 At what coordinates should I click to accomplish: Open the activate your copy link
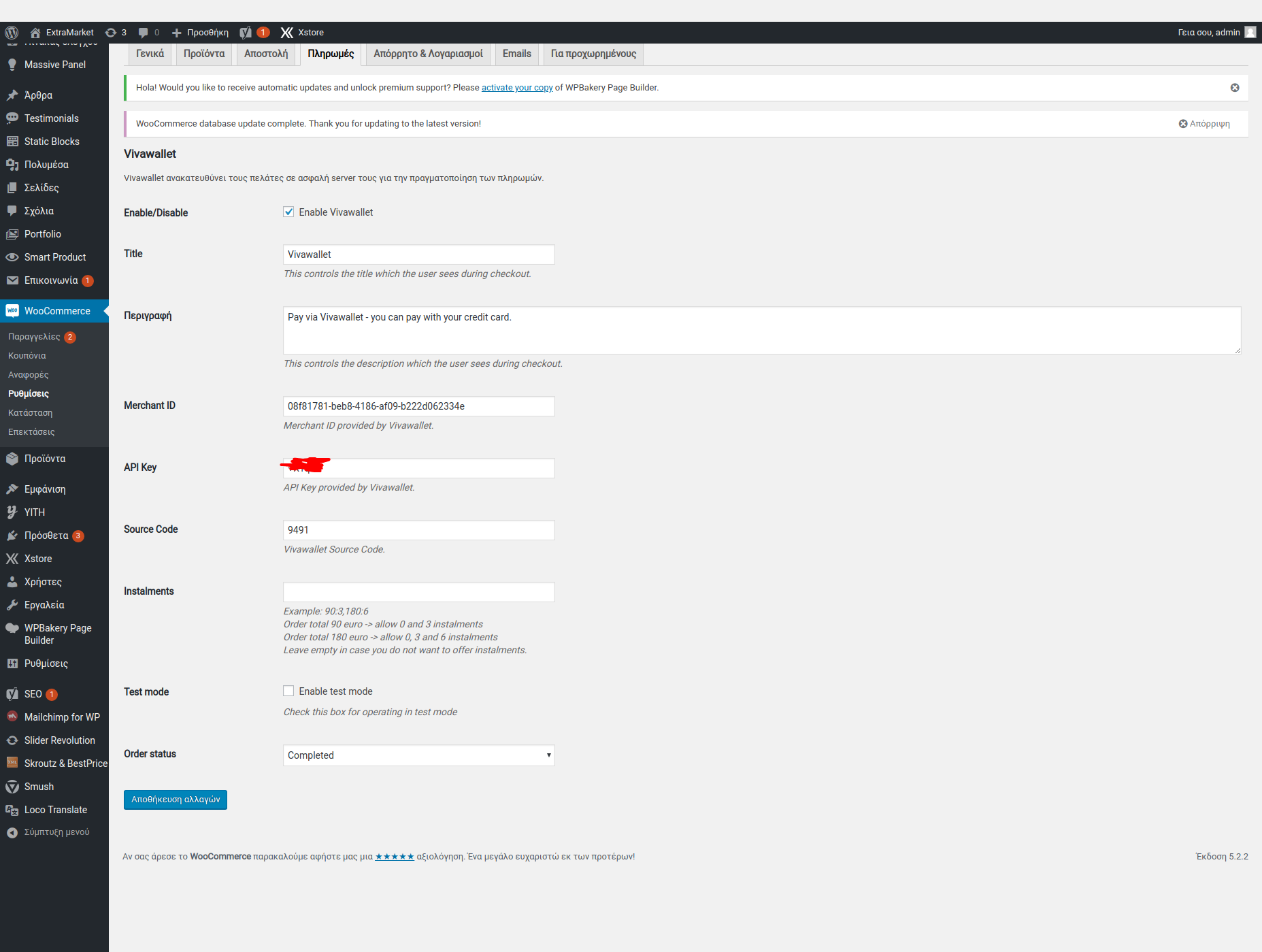[516, 87]
